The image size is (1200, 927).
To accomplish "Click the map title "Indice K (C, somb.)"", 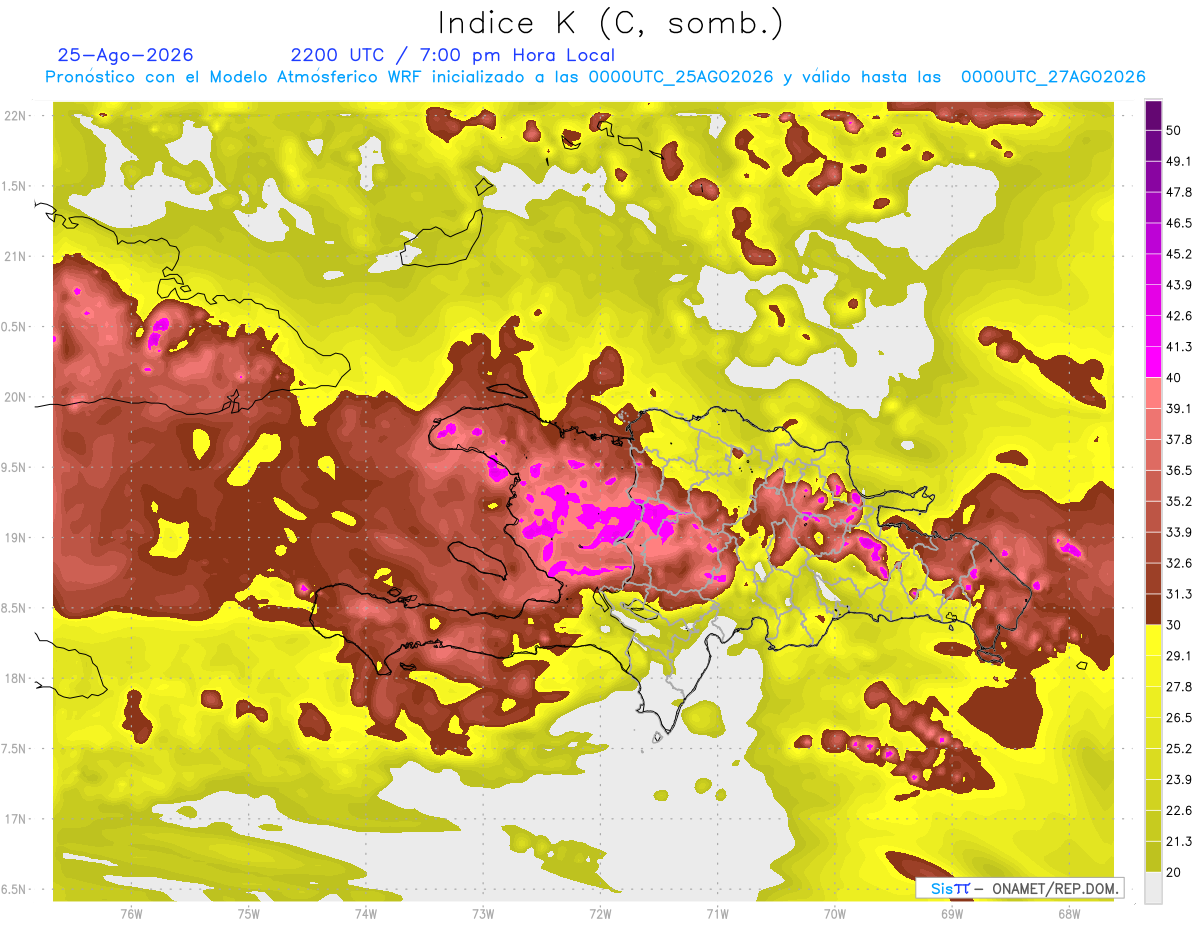I will 611,23.
